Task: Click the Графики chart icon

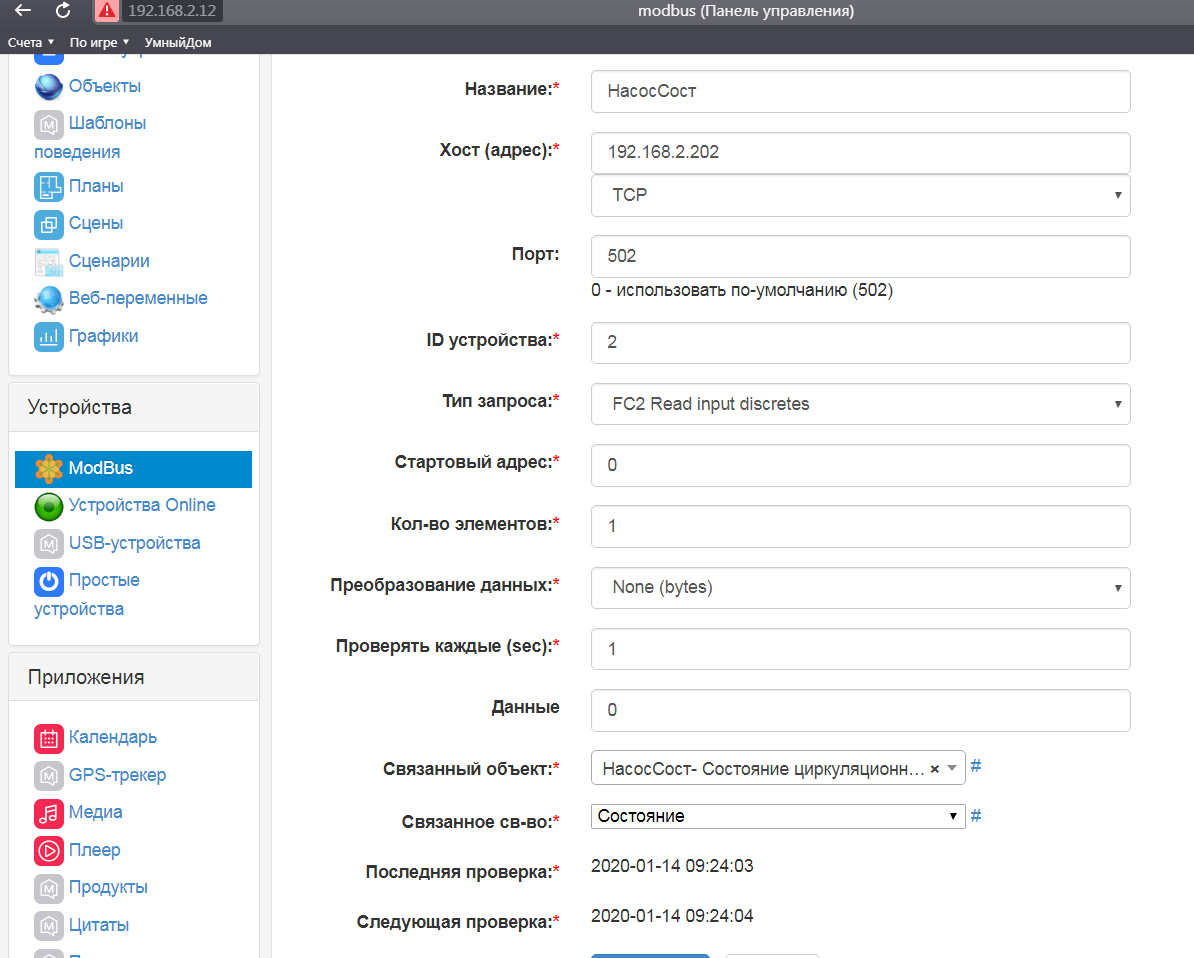Action: [49, 337]
